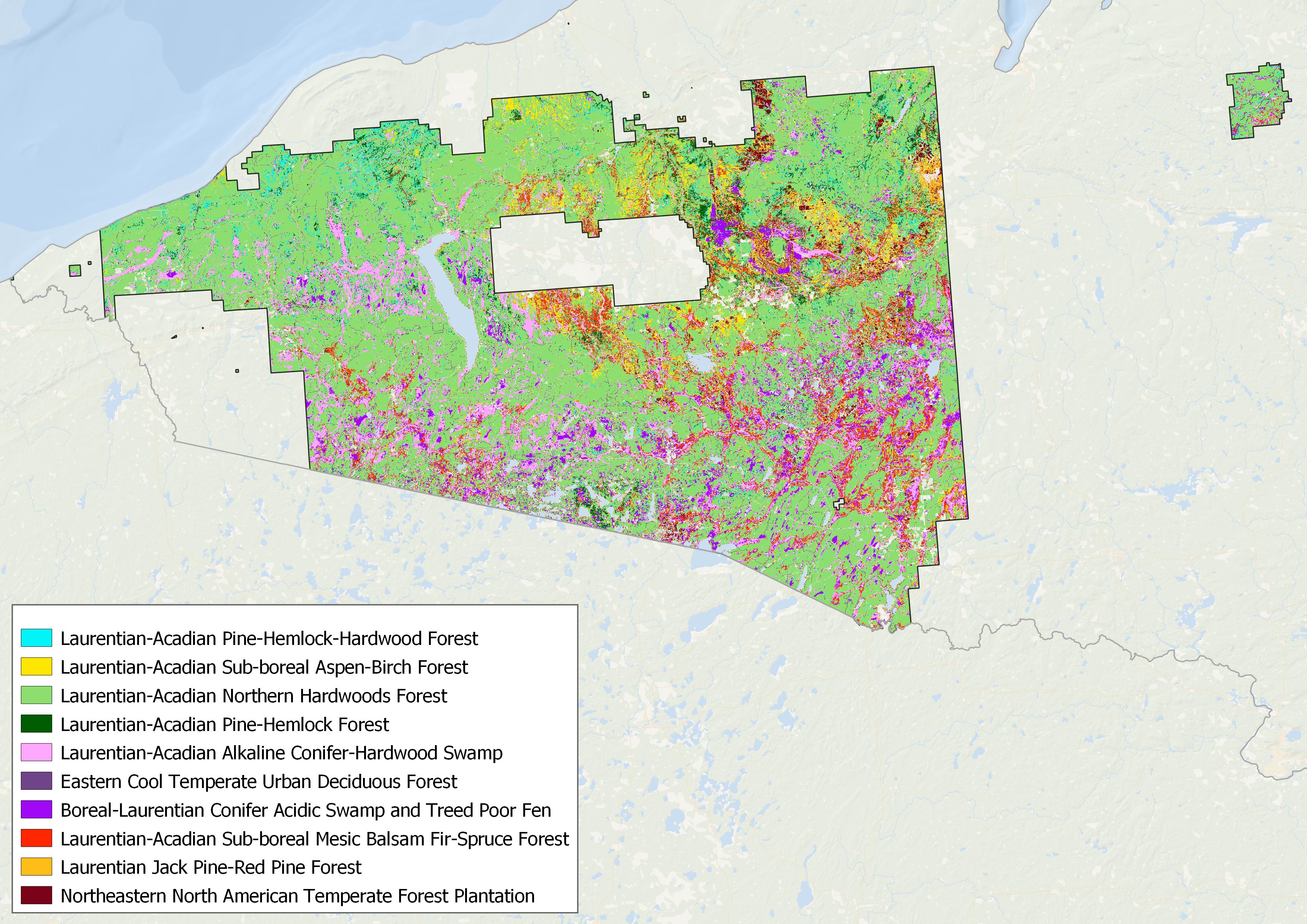This screenshot has height=924, width=1307.
Task: Click the yellow Sub-boreal Aspen-Birch legend swatch
Action: (x=37, y=666)
